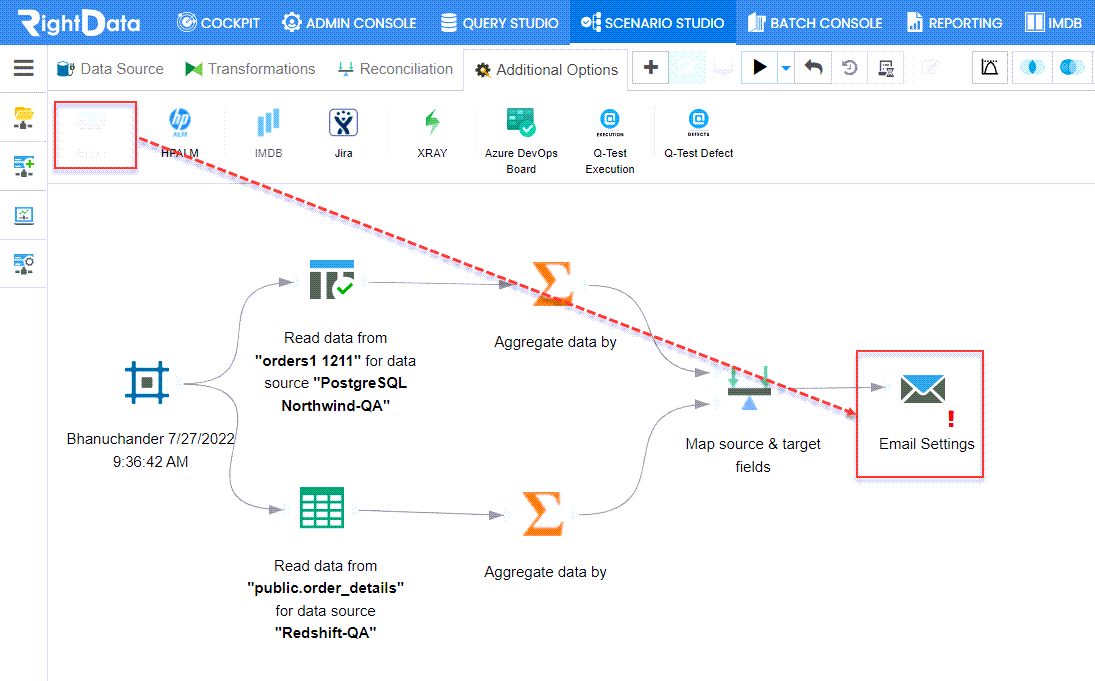Switch to the Data Source tab

point(110,68)
